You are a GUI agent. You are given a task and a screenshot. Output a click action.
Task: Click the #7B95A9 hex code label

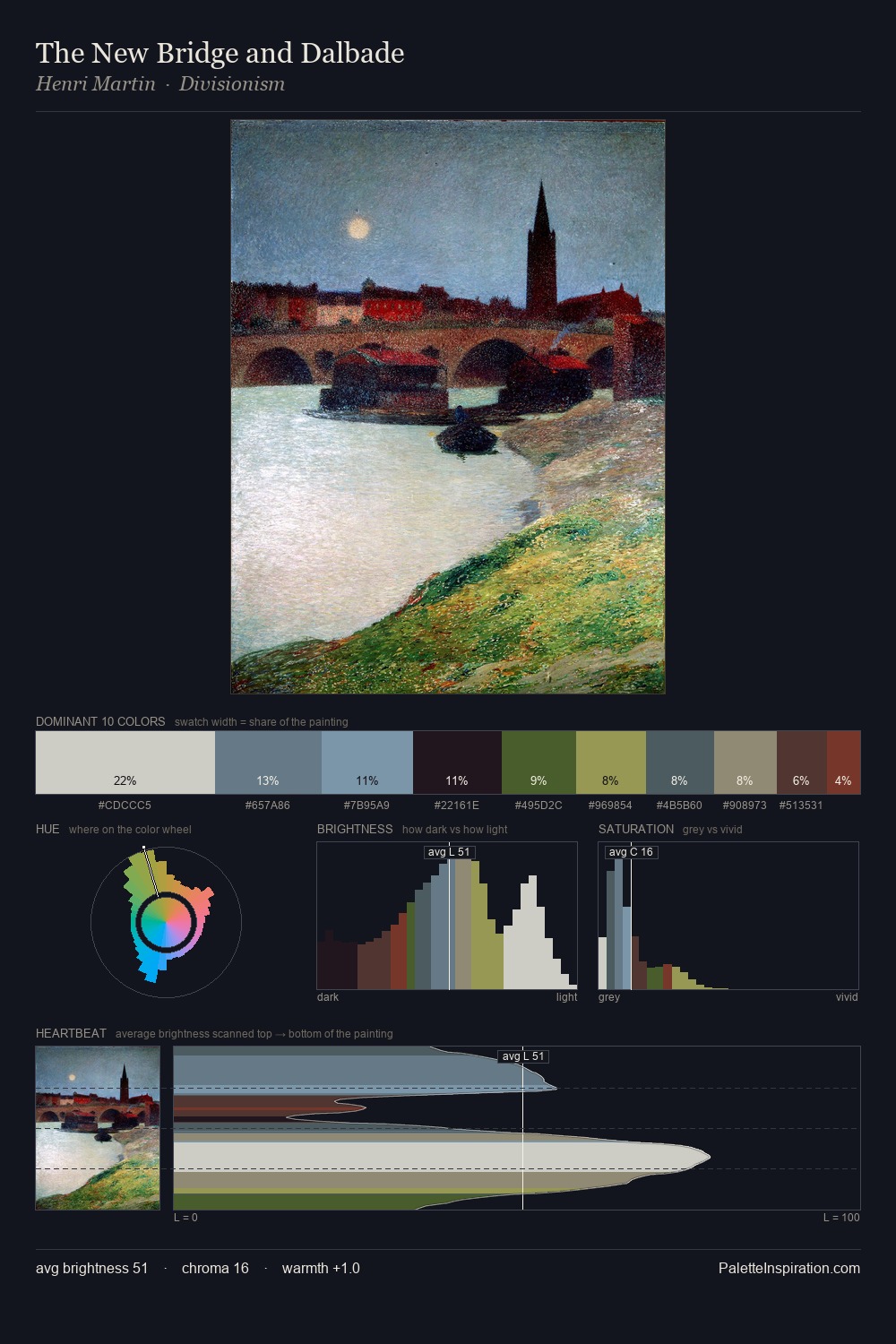click(x=366, y=805)
